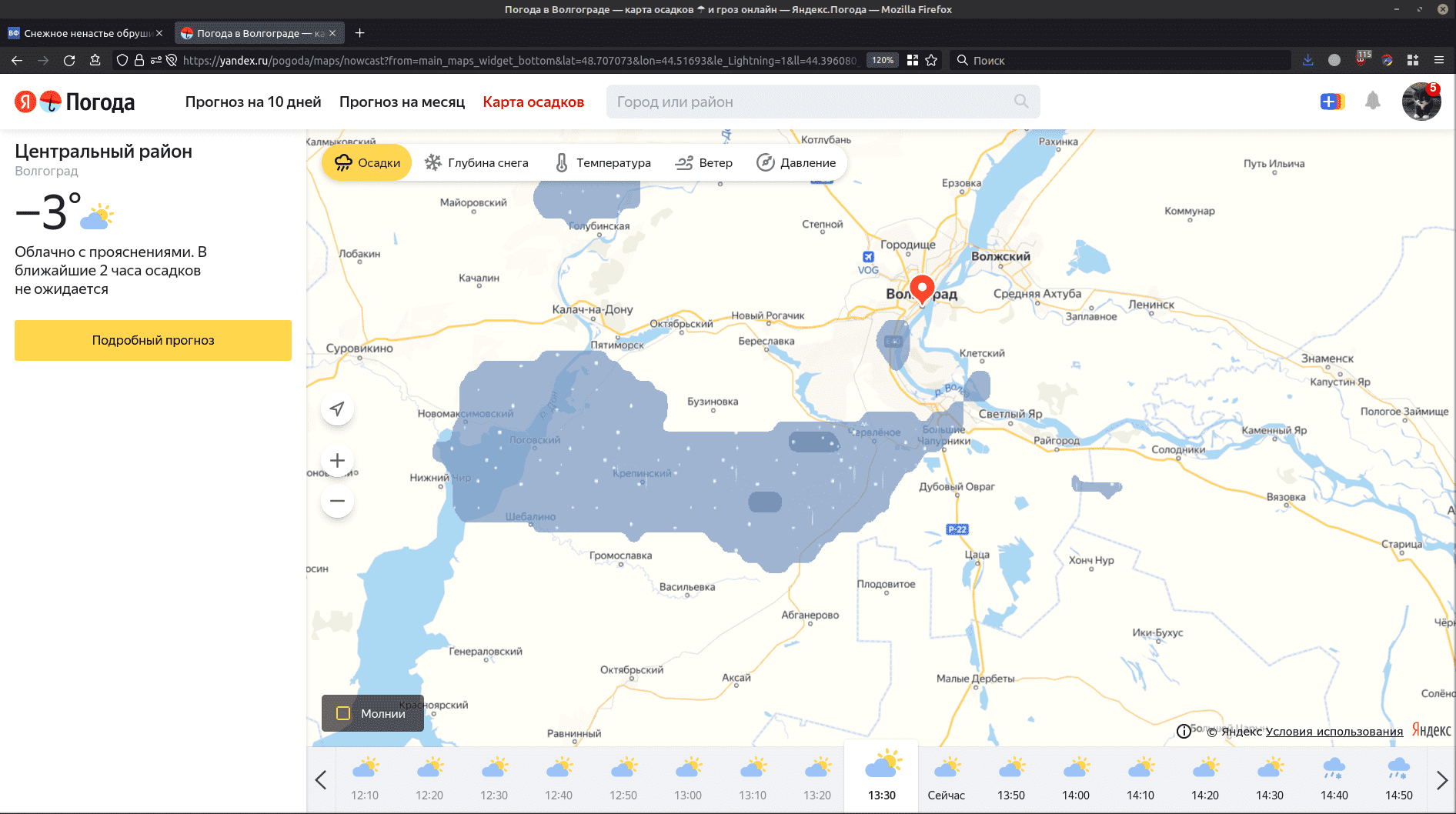Open Firefox application menu hamburger

tap(1438, 60)
